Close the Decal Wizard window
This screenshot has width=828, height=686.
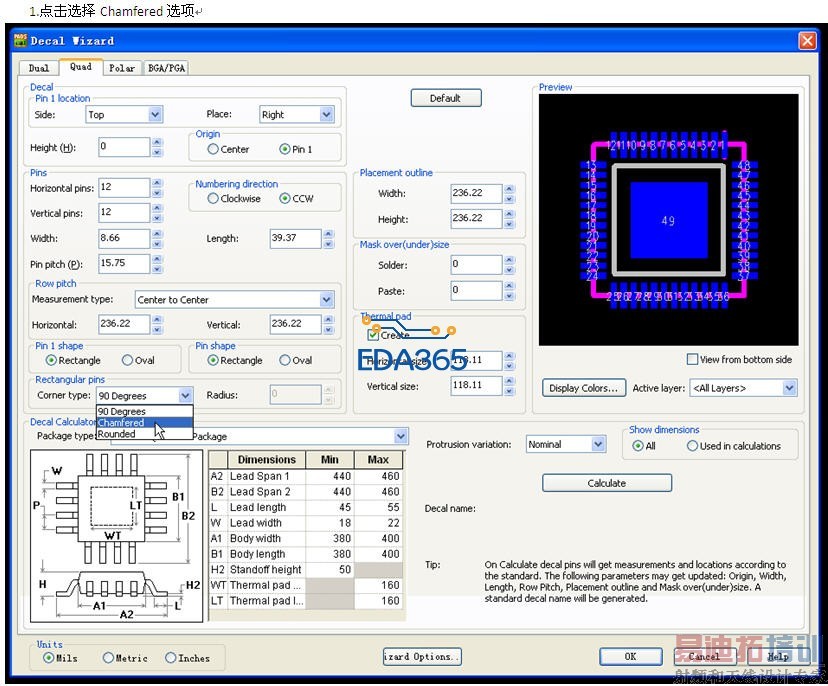click(x=806, y=40)
